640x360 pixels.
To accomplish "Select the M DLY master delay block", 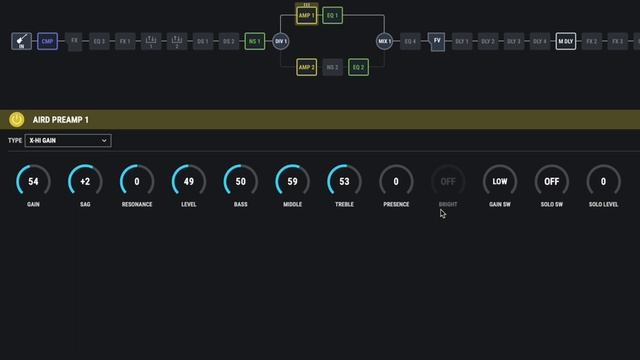I will (x=566, y=41).
